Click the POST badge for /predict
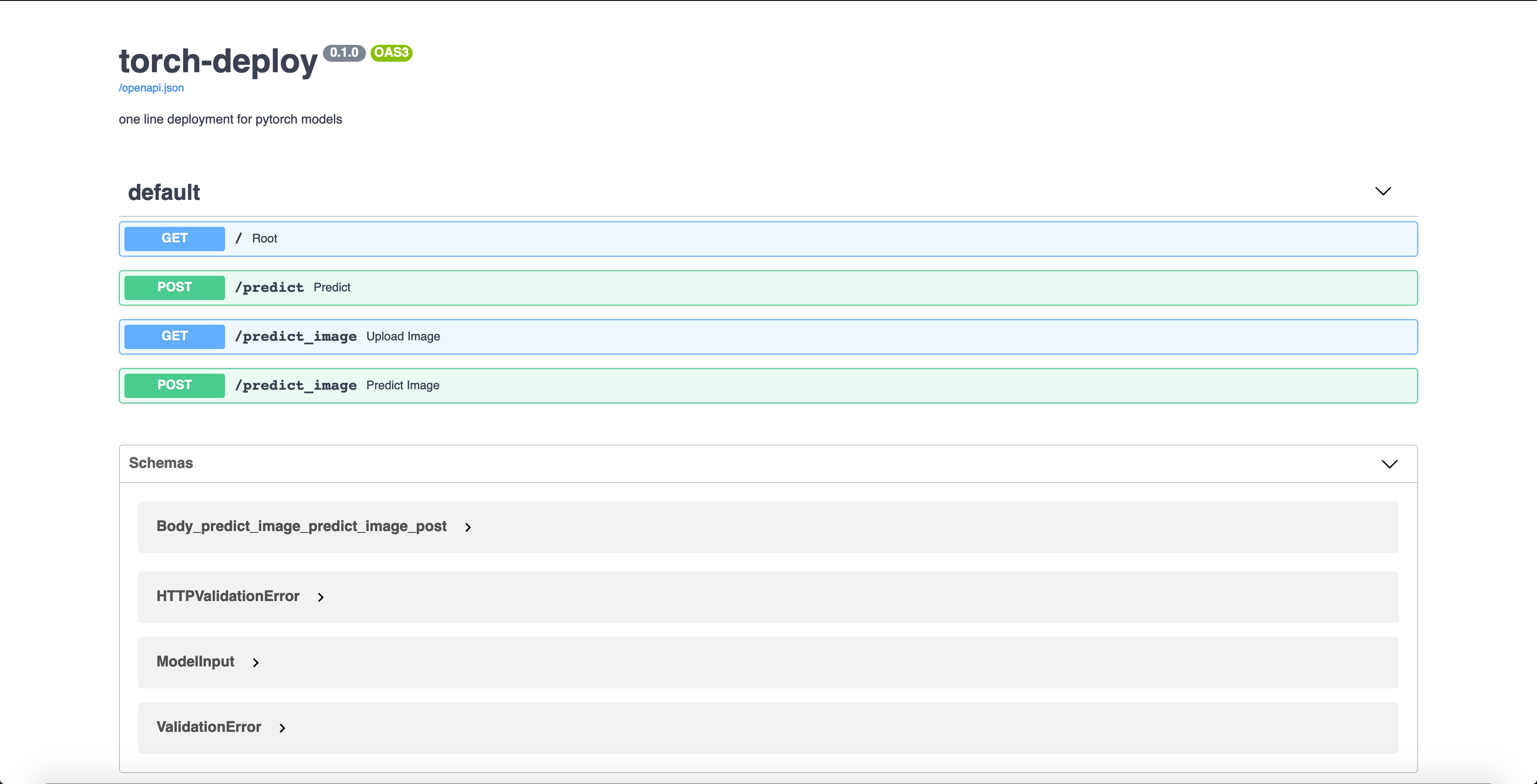 point(174,288)
